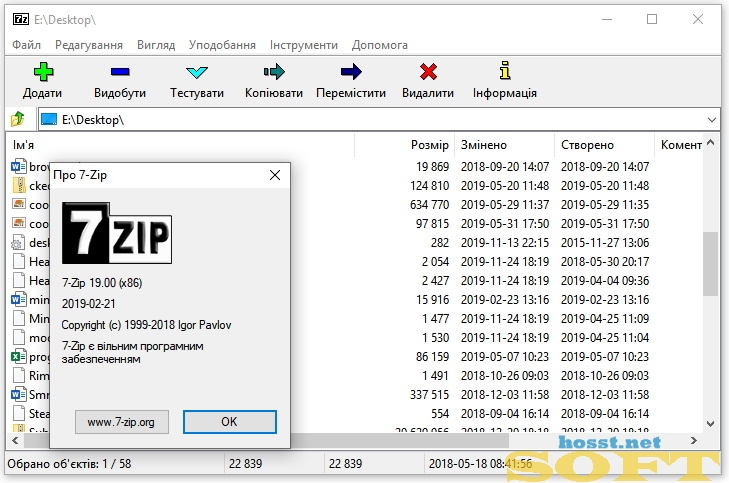
Task: Select the Excel file icon for 'pro' row
Action: 19,357
